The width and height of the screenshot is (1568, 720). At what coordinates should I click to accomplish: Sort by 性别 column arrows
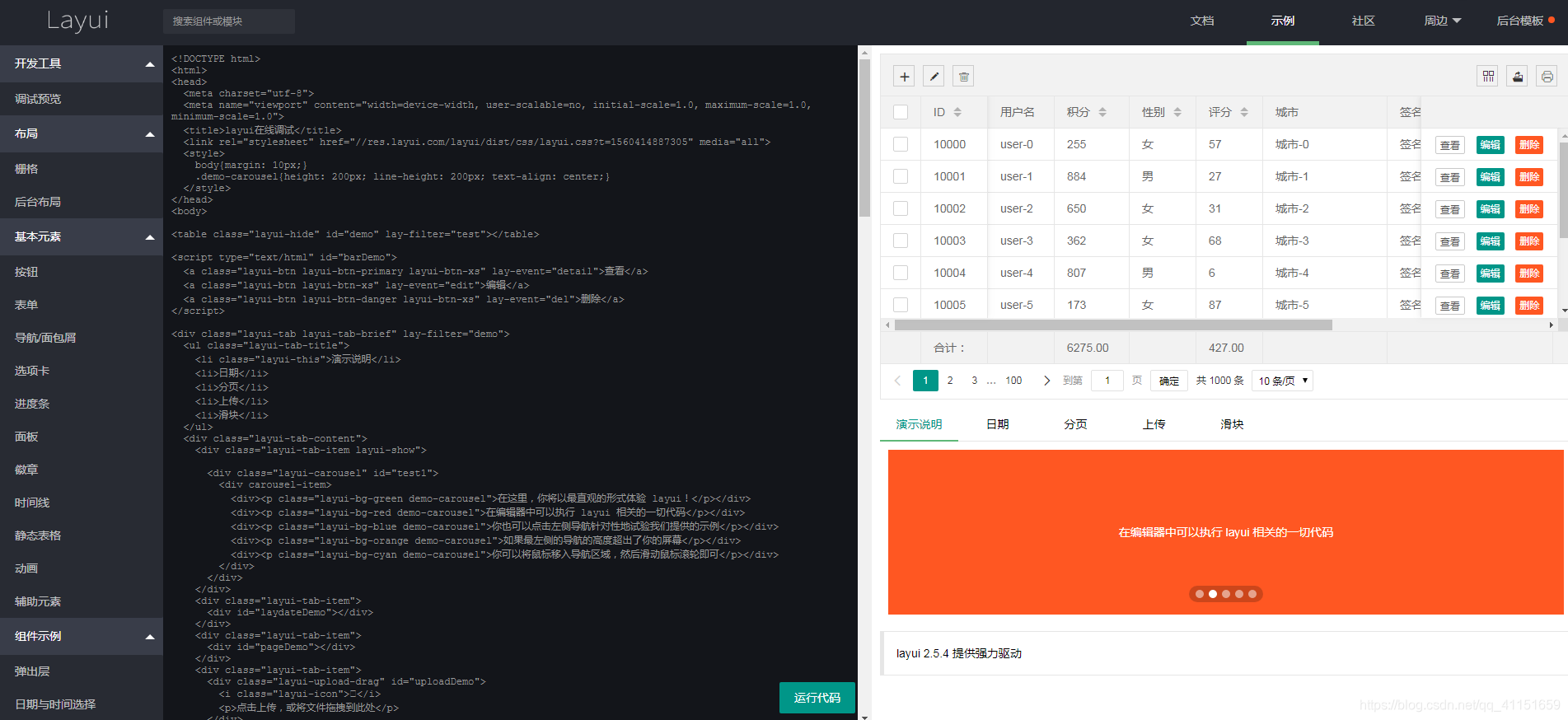[1177, 112]
